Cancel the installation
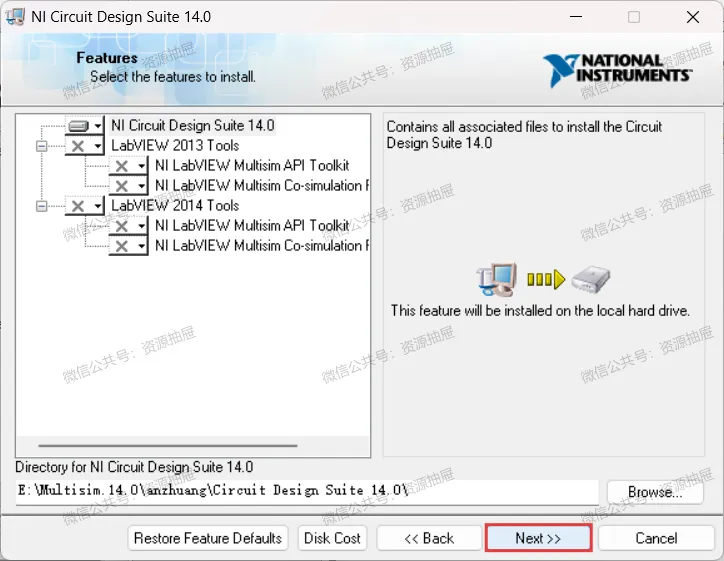Screen dimensions: 724x561 (656, 538)
